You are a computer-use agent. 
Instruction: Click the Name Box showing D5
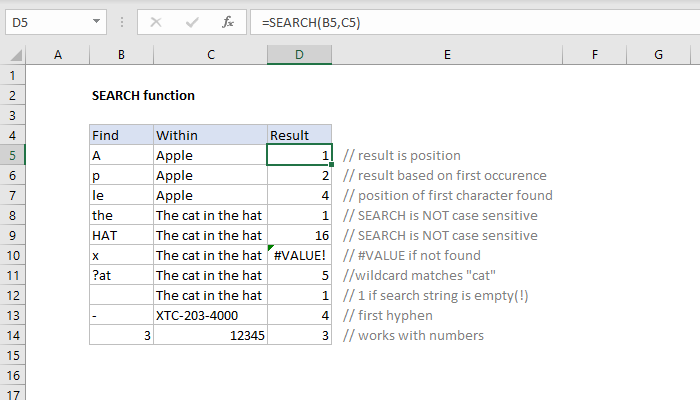click(56, 22)
